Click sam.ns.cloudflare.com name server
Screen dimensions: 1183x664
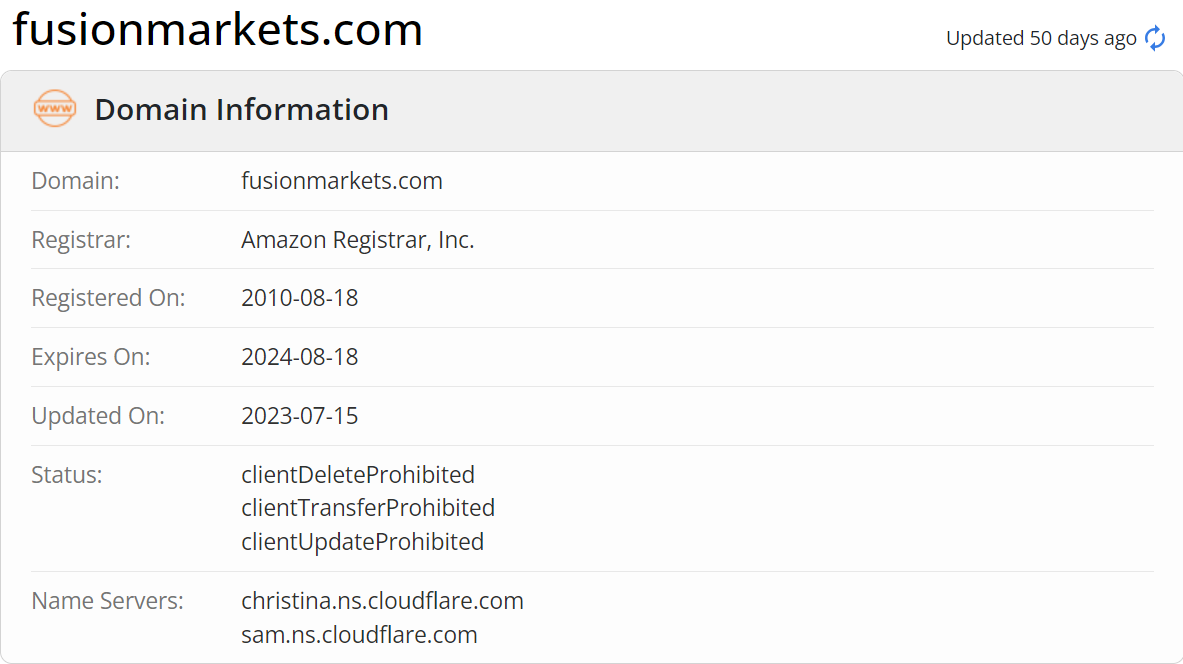360,635
